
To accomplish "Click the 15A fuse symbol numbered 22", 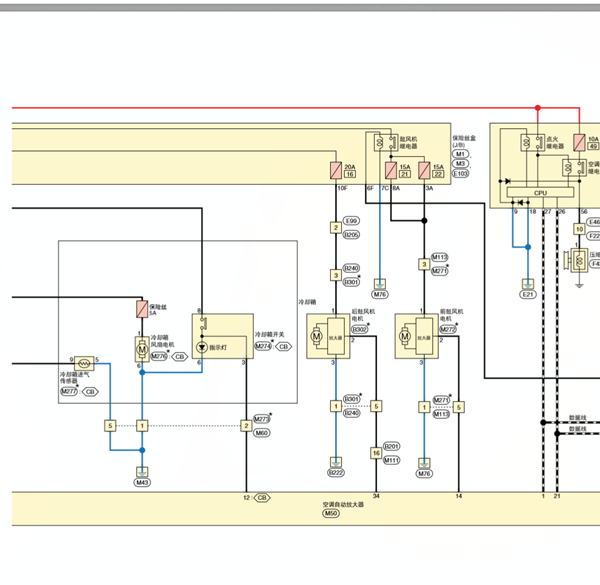I will pos(424,170).
